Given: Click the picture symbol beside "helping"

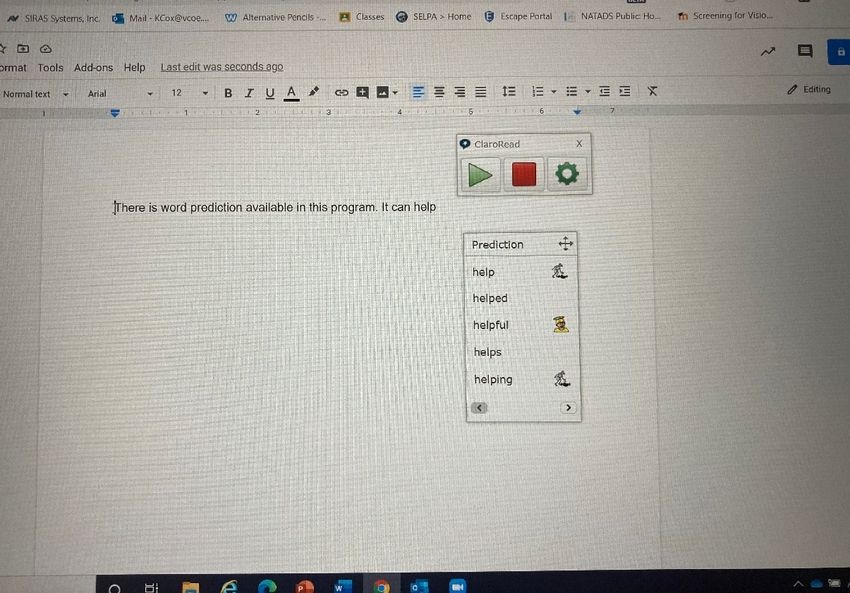Looking at the screenshot, I should tap(562, 378).
